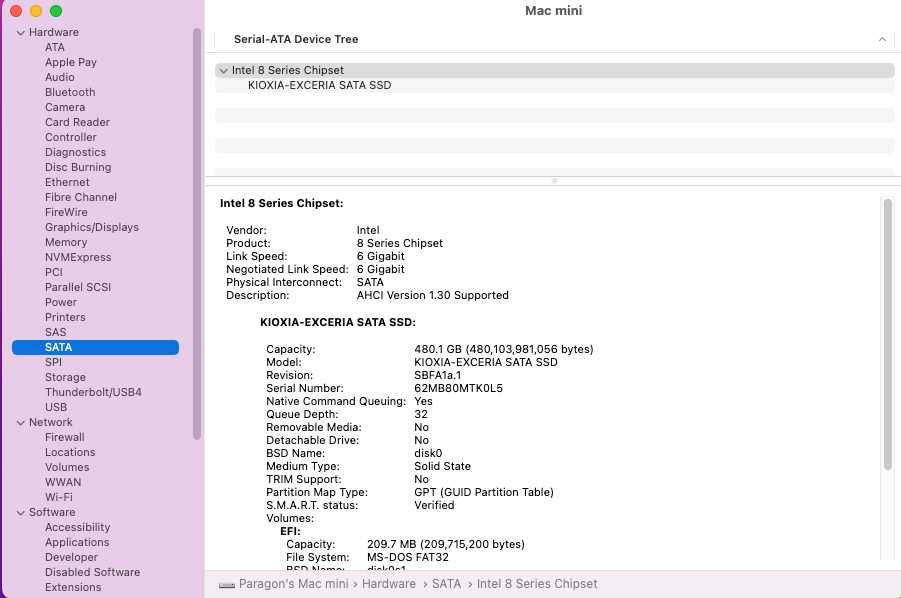Select KIOXIA-EXCERIA SATA SSD in device tree
Image resolution: width=901 pixels, height=598 pixels.
point(319,85)
